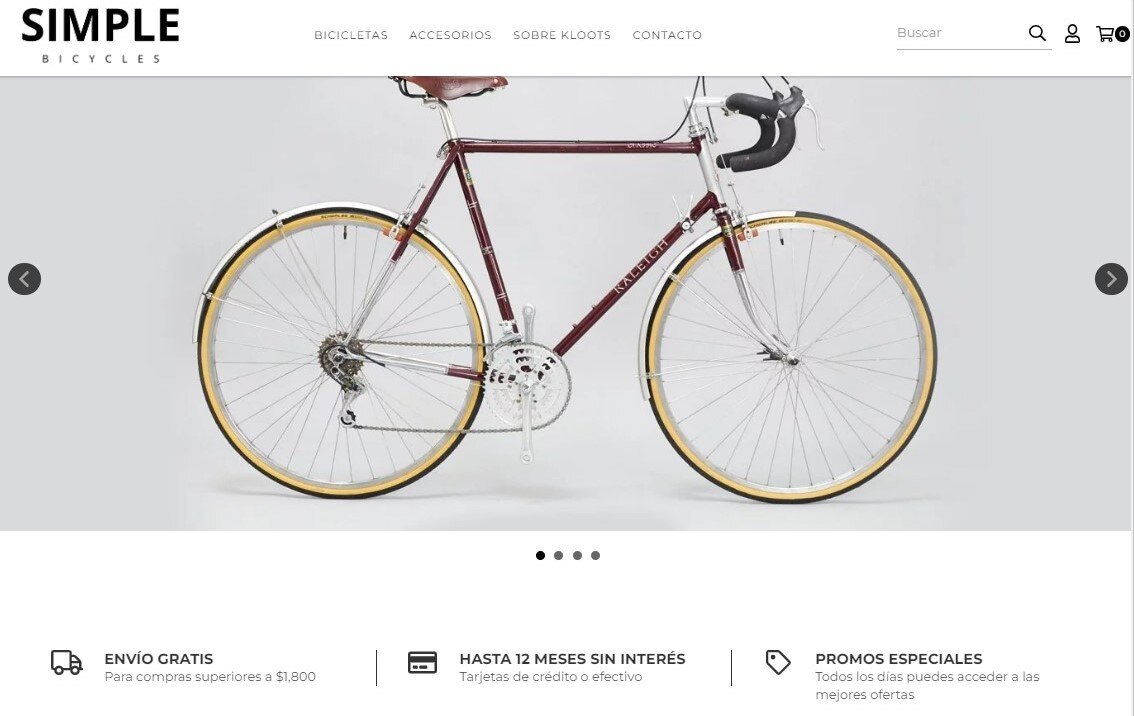This screenshot has height=716, width=1134.
Task: Click the Envío Gratis heading
Action: point(159,659)
